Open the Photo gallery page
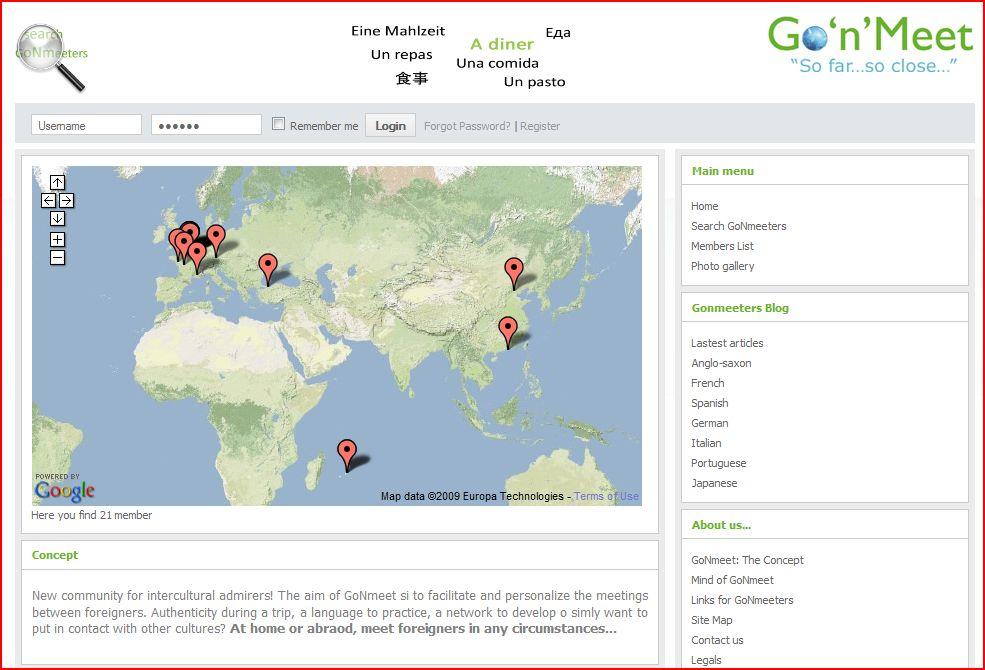 tap(722, 266)
